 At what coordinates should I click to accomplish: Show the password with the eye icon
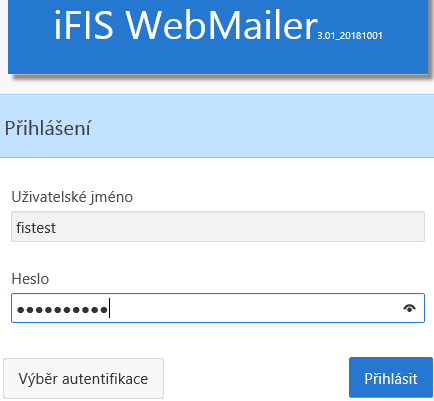[x=409, y=308]
